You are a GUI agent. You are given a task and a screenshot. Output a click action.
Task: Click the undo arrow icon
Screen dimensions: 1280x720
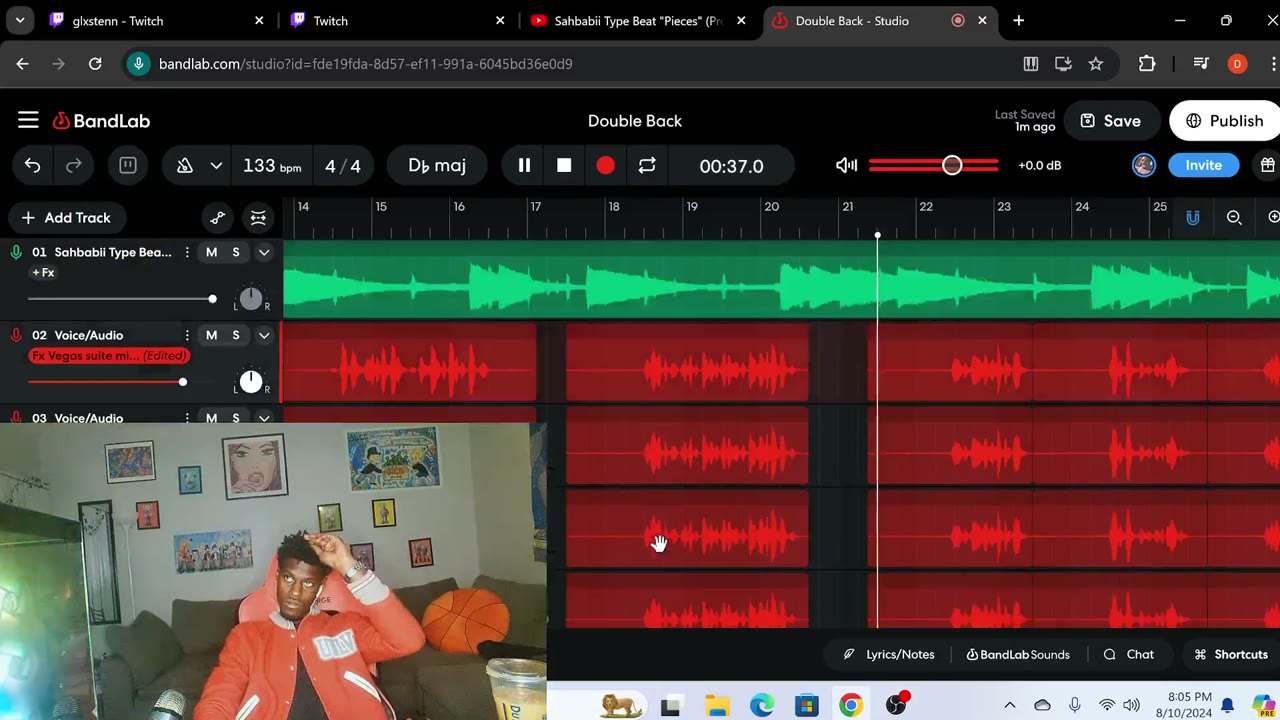pyautogui.click(x=33, y=166)
